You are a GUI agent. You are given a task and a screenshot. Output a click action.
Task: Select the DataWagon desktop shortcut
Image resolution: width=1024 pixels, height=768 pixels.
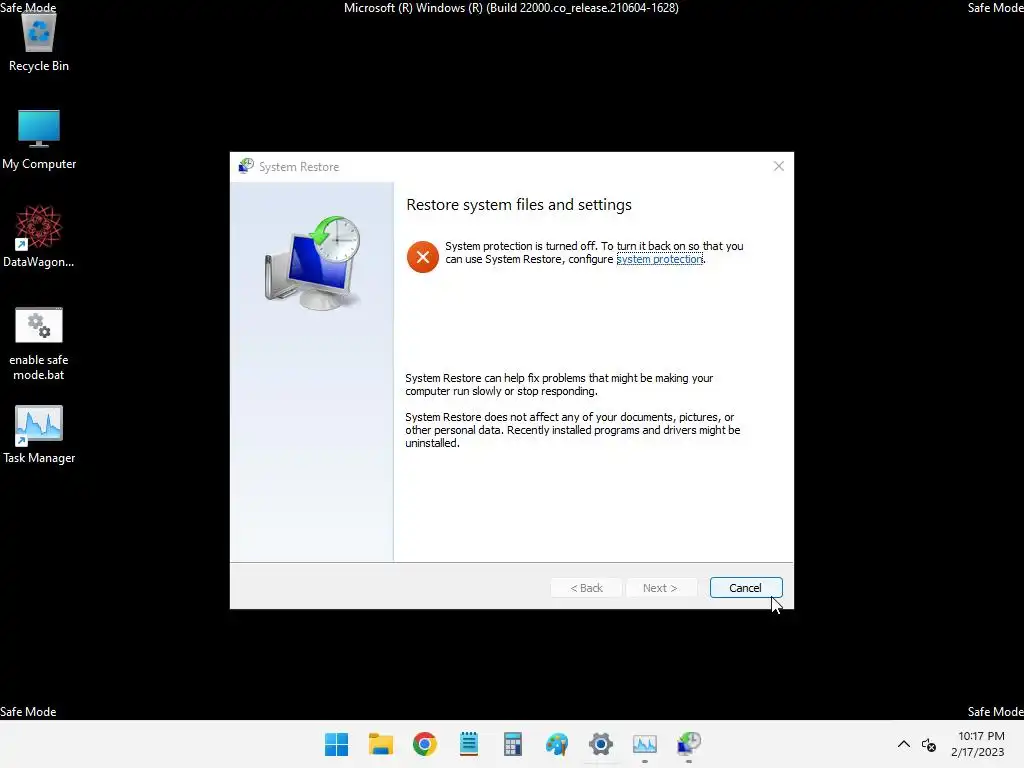point(39,237)
